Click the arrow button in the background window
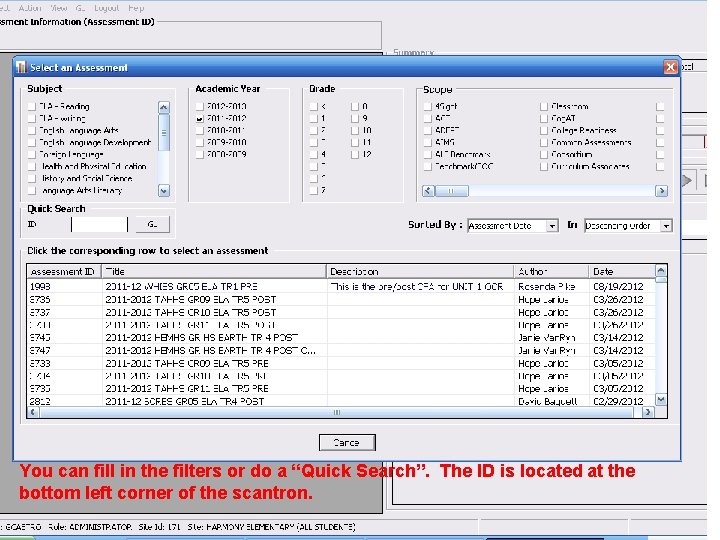Screen dimensions: 720x540 click(687, 180)
